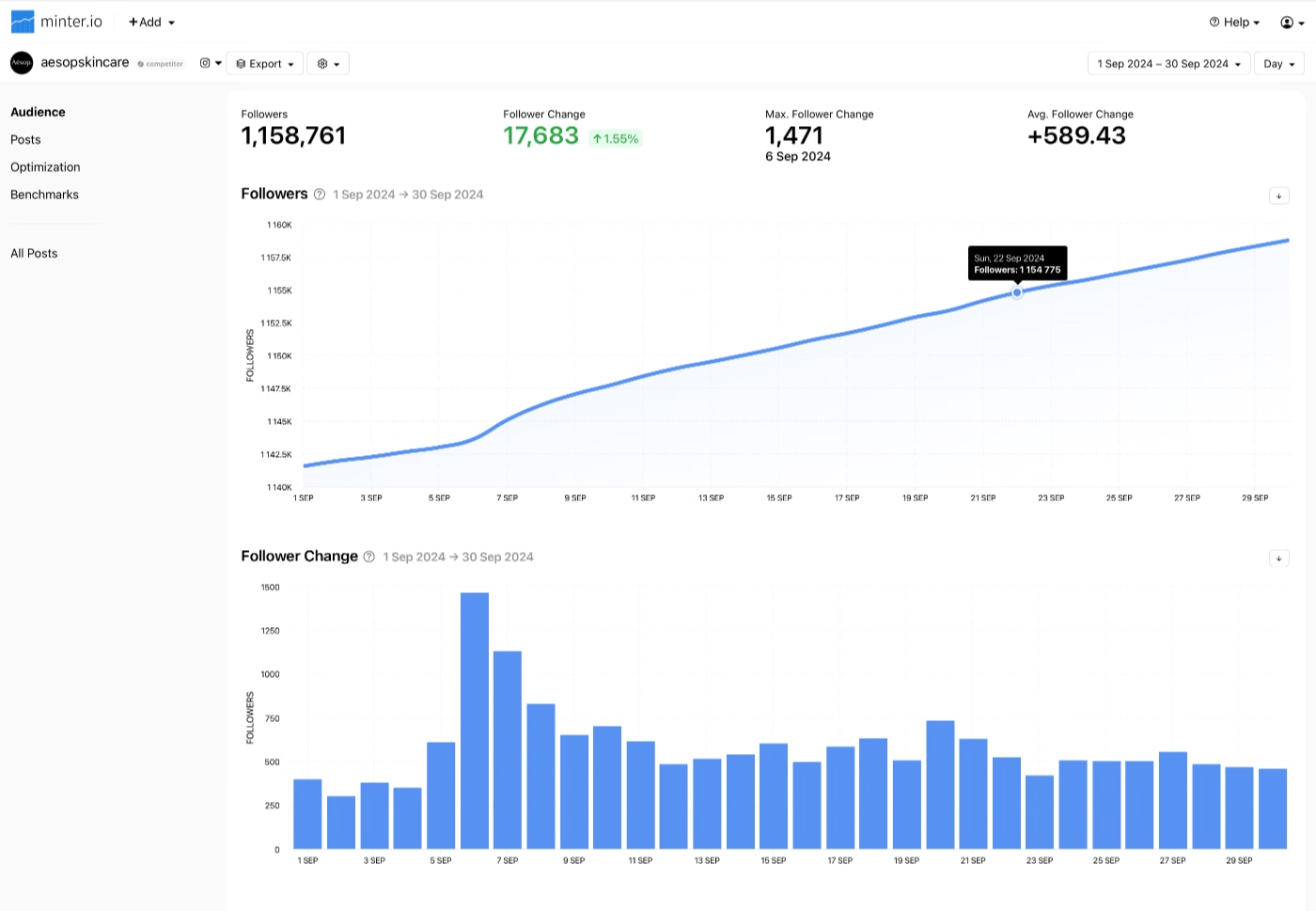
Task: Click the 17,683 follower change value
Action: tap(540, 136)
